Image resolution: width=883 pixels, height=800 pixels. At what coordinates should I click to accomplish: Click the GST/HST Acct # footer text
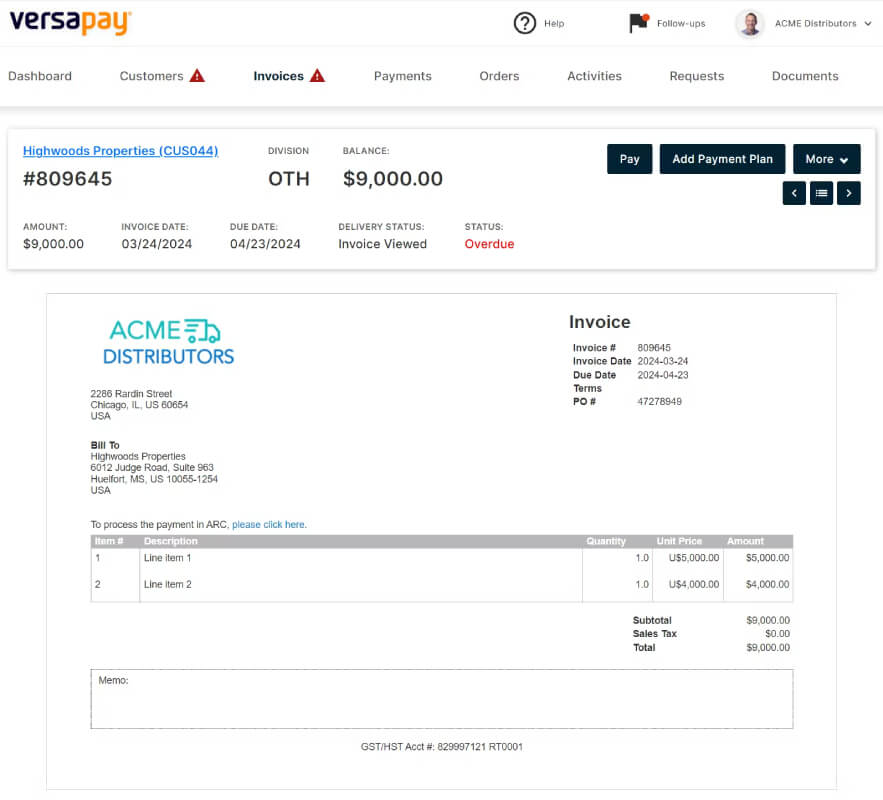(x=442, y=747)
